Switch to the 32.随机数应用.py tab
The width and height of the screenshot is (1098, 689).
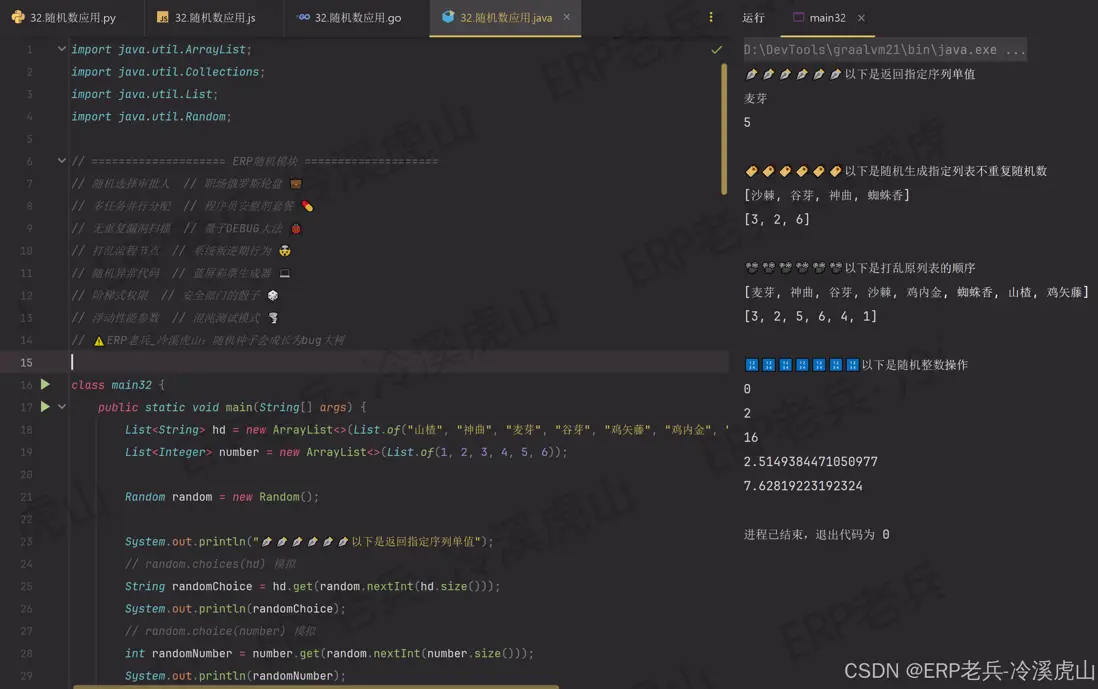[x=64, y=18]
